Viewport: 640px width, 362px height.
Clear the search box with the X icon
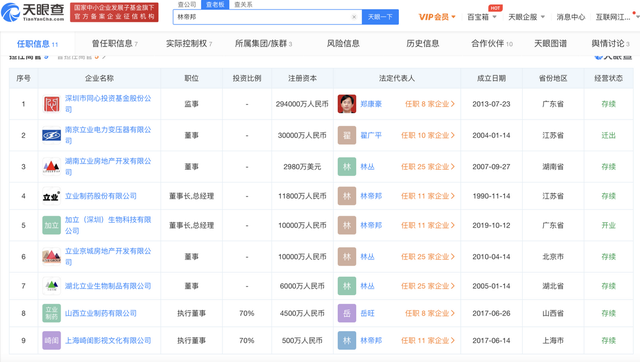tap(354, 17)
